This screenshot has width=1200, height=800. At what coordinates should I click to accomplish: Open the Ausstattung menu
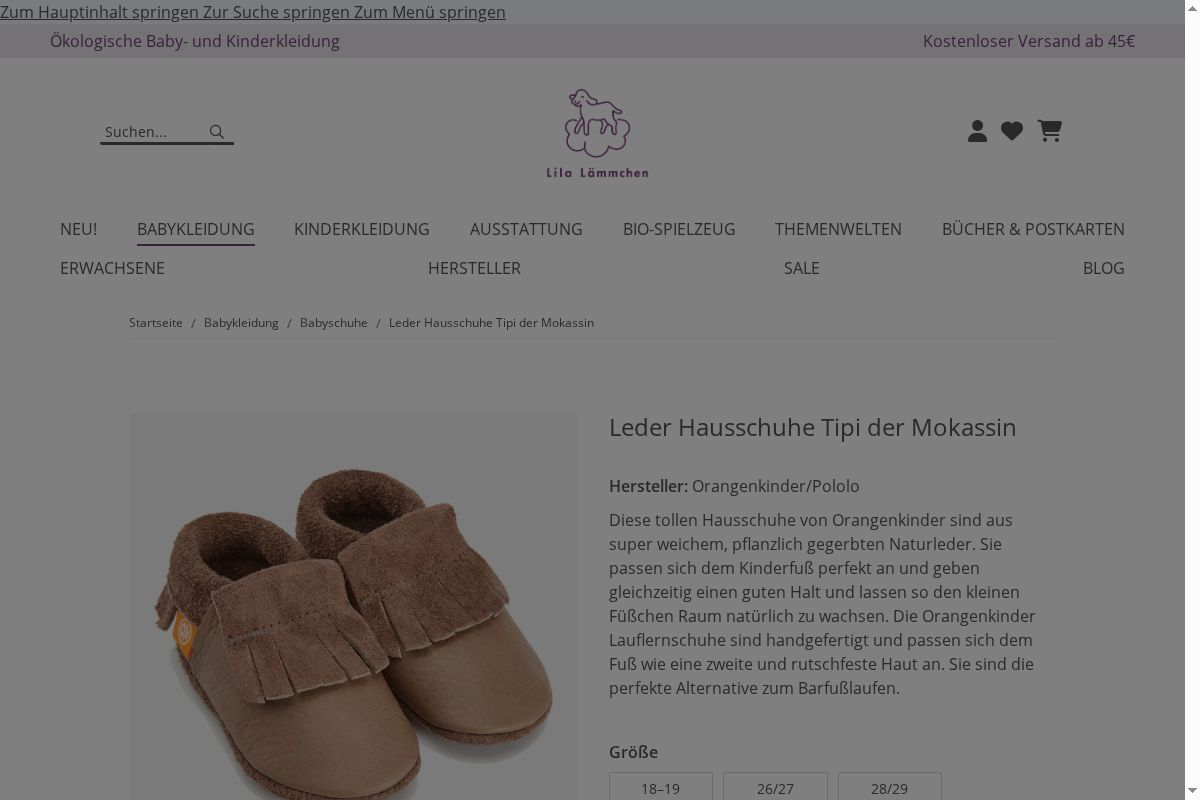point(526,229)
